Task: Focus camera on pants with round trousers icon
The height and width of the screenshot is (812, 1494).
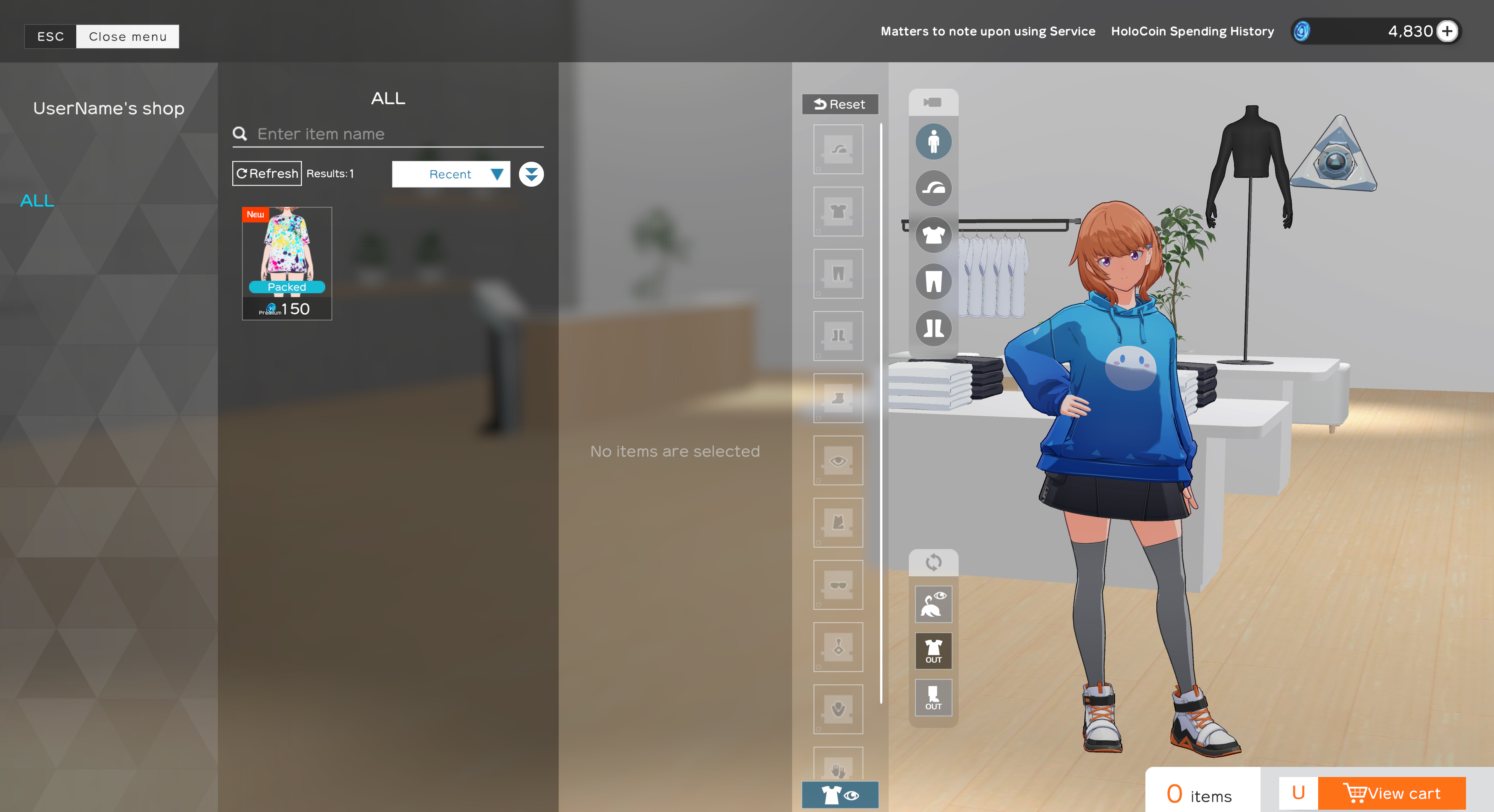Action: click(x=933, y=282)
